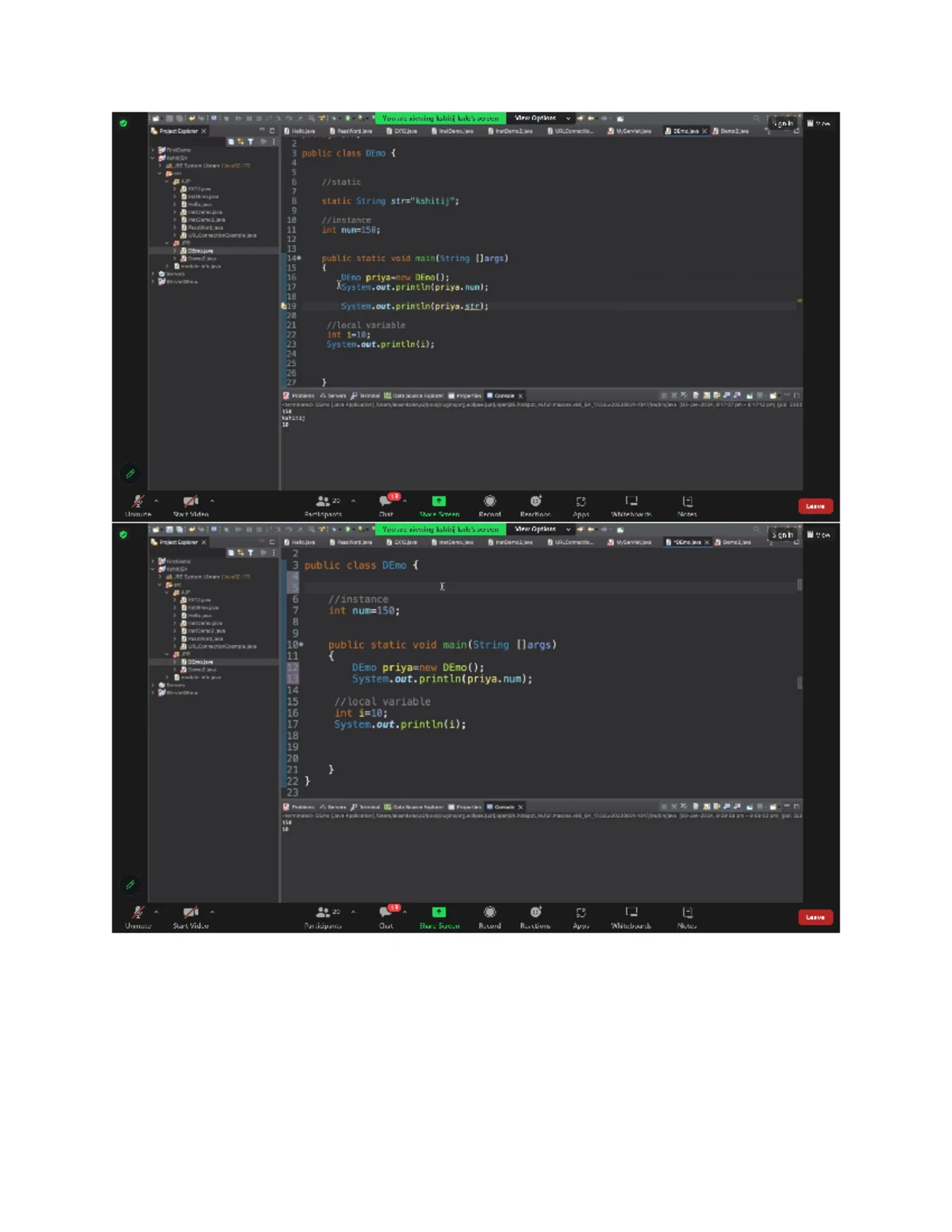
Task: Click the green annotate pencil icon in the upper window
Action: point(131,474)
